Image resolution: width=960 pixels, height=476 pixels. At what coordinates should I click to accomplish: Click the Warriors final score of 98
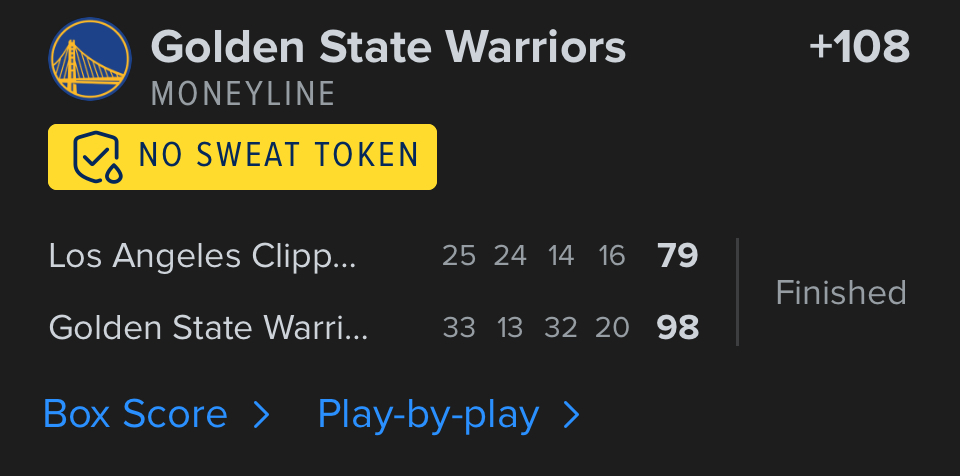[678, 328]
